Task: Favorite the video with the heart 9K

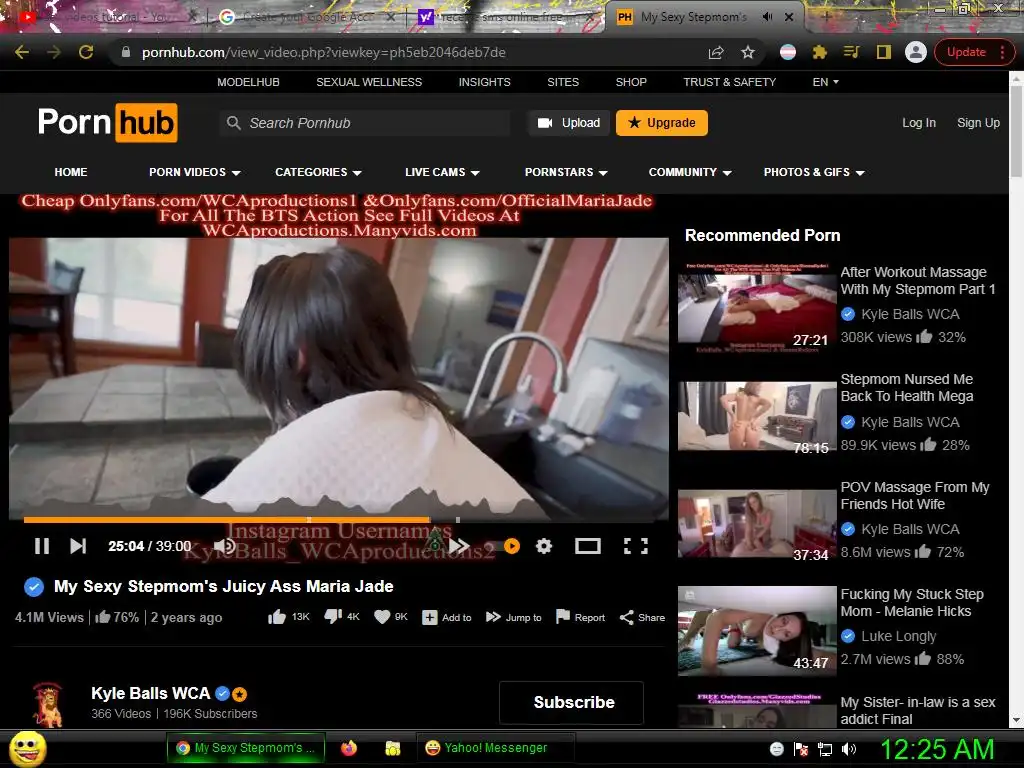Action: pos(391,617)
